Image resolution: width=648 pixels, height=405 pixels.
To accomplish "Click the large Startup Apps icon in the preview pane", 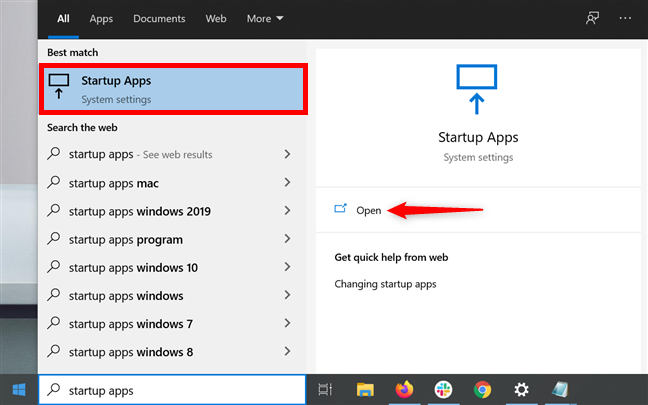I will pyautogui.click(x=476, y=89).
